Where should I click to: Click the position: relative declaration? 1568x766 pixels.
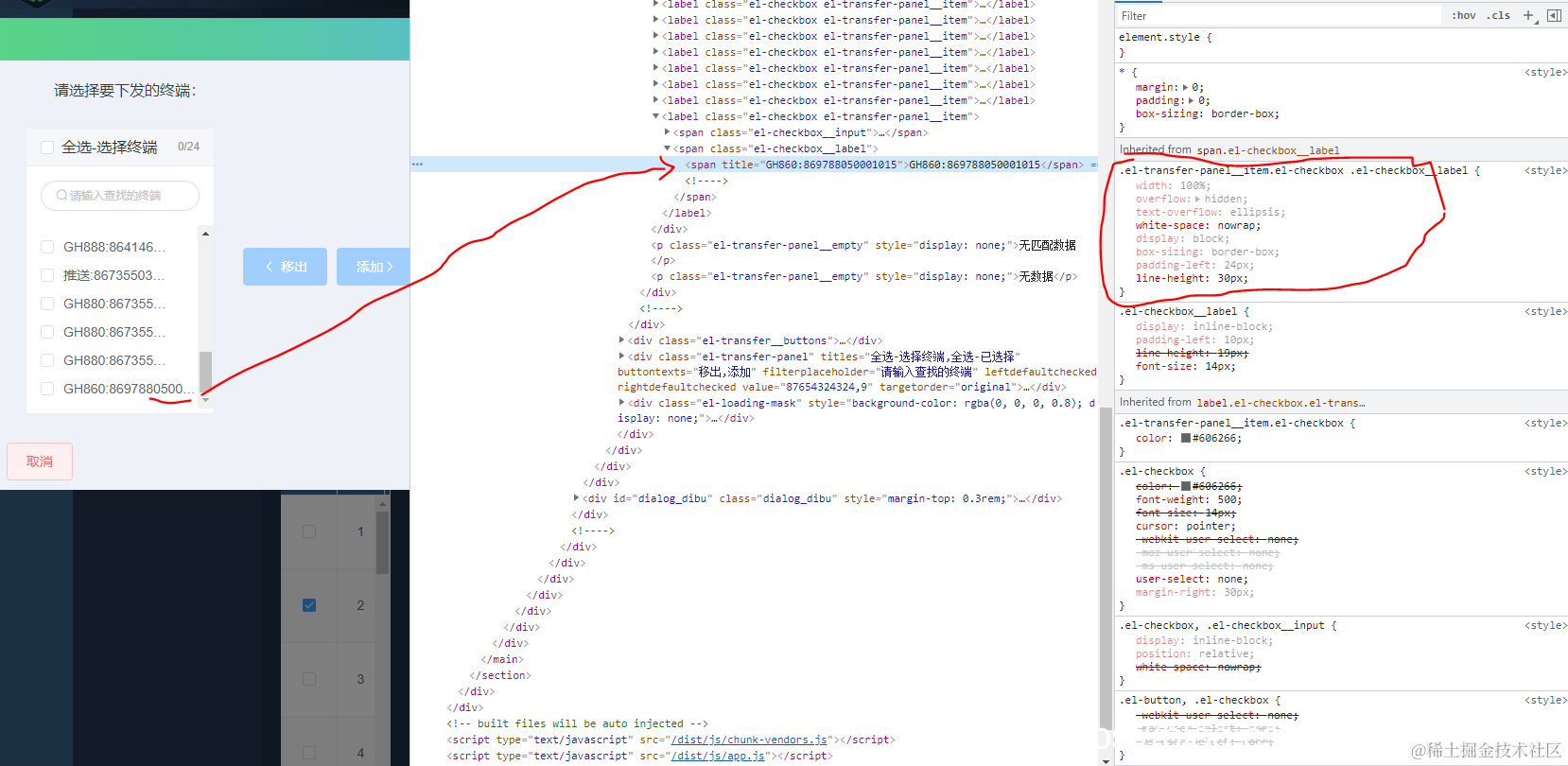[1194, 653]
